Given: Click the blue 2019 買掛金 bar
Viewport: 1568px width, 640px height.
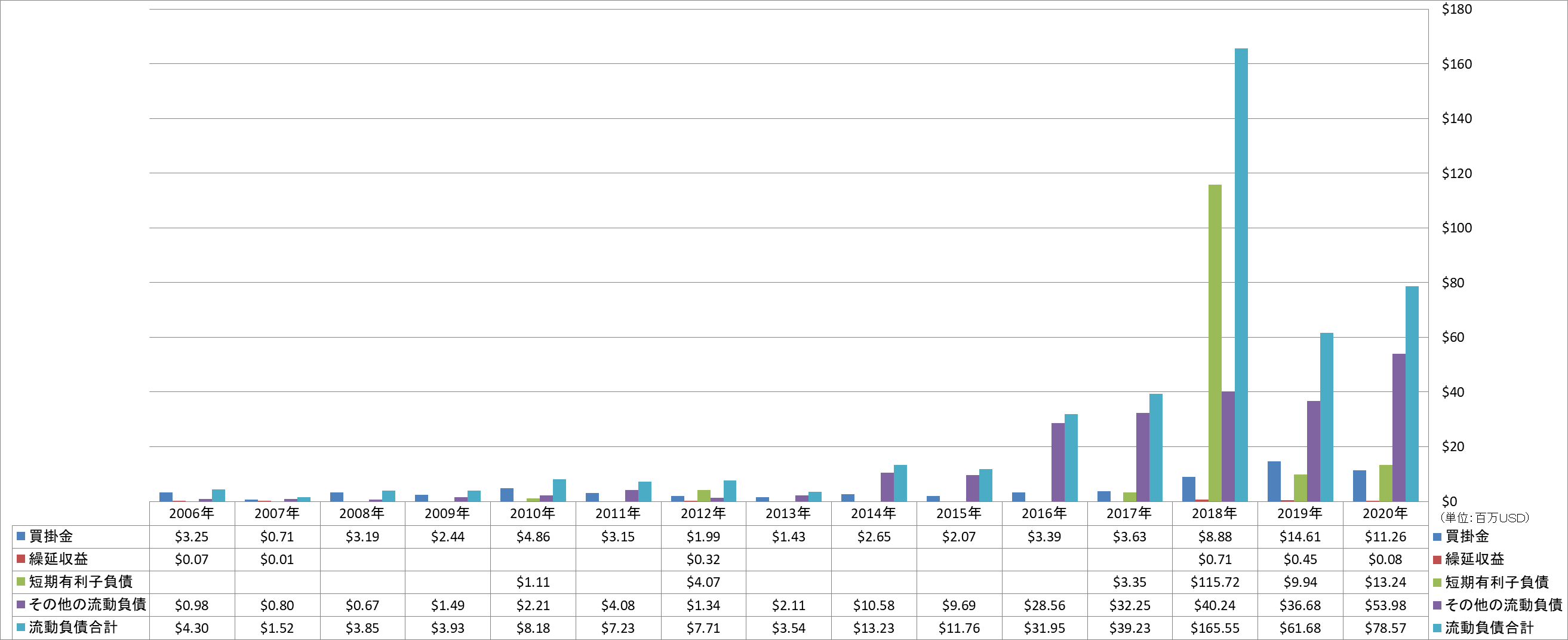Looking at the screenshot, I should [1274, 482].
